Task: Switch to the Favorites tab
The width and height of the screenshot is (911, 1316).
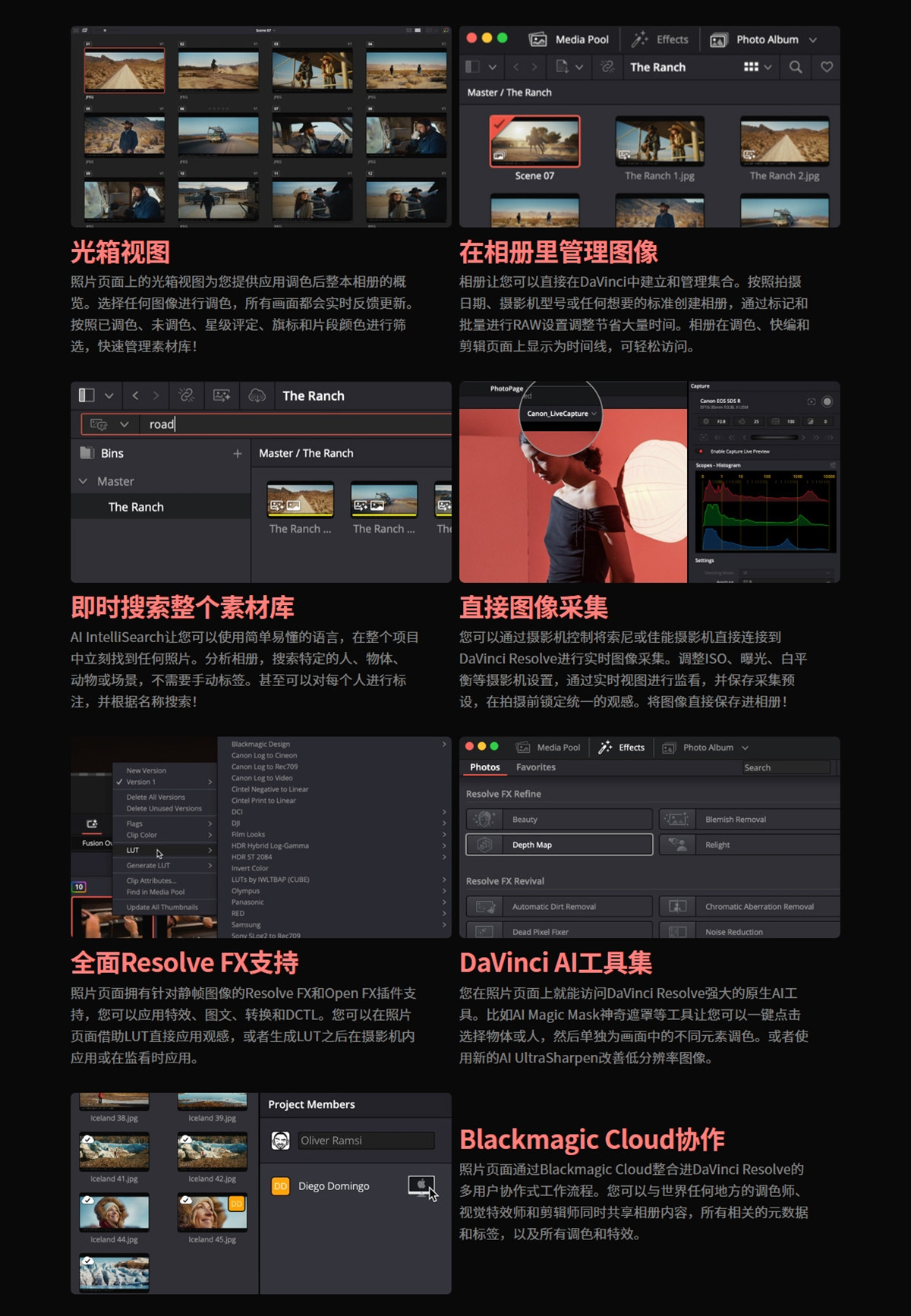Action: [536, 767]
